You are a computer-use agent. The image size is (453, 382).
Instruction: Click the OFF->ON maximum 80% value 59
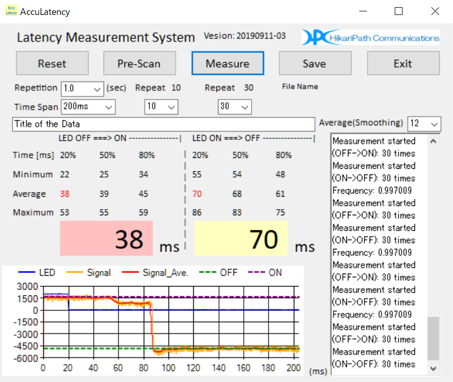pyautogui.click(x=143, y=212)
